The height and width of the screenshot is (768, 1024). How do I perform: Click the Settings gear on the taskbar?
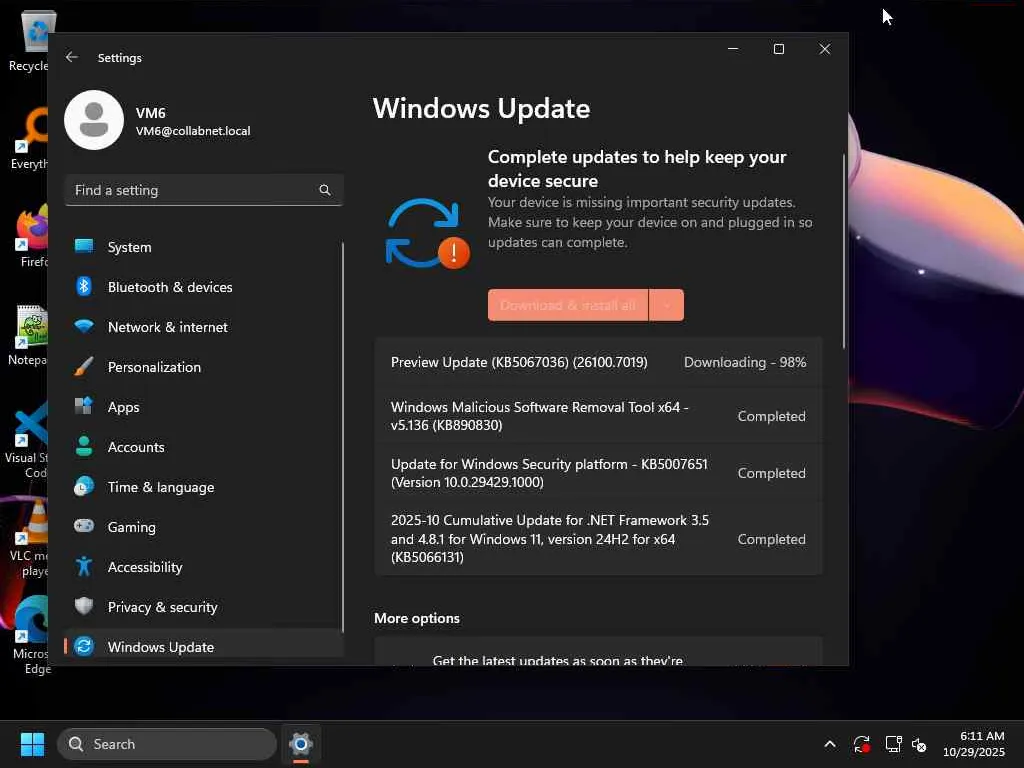(x=301, y=744)
